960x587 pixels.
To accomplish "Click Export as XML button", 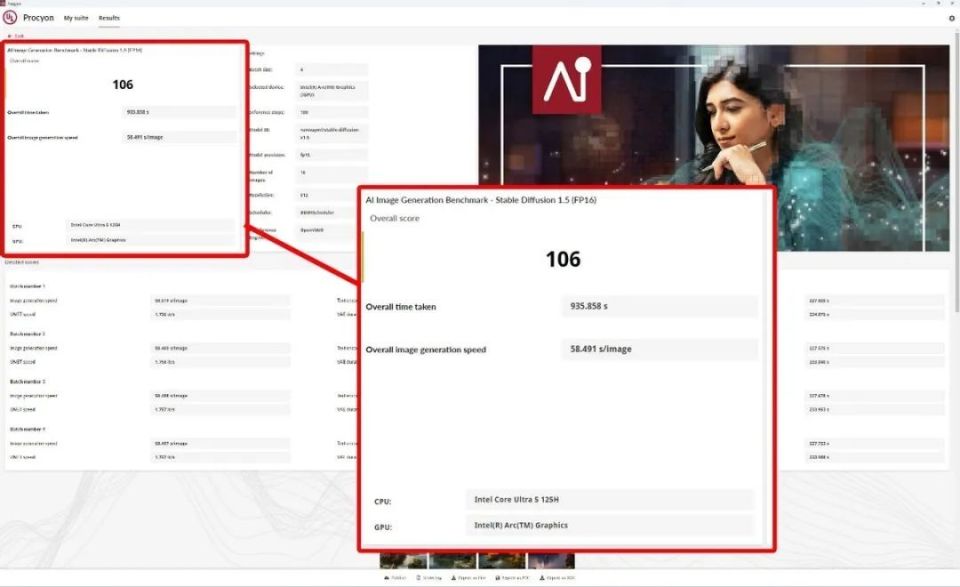I will coord(557,578).
